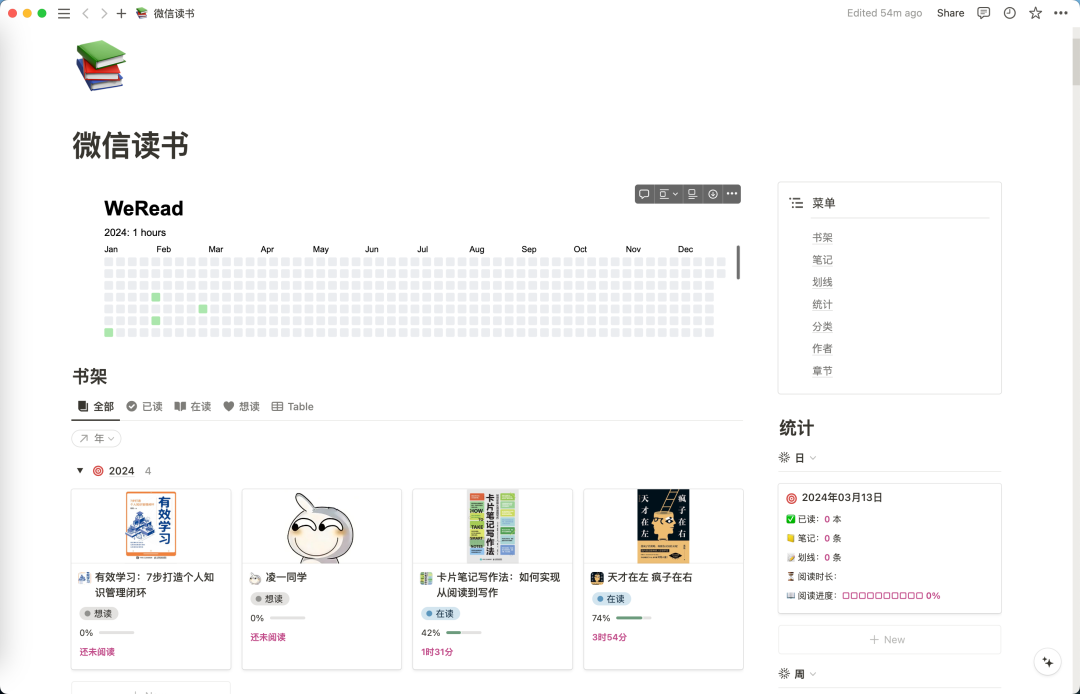The image size is (1080, 694).
Task: Open top-right page options ellipsis
Action: 1061,13
